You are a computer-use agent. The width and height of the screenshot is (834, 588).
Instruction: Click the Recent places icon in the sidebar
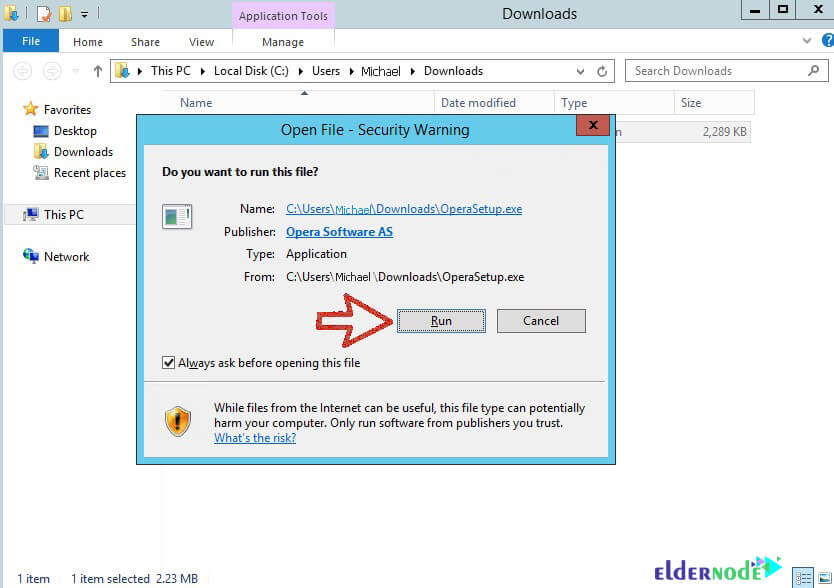click(41, 172)
